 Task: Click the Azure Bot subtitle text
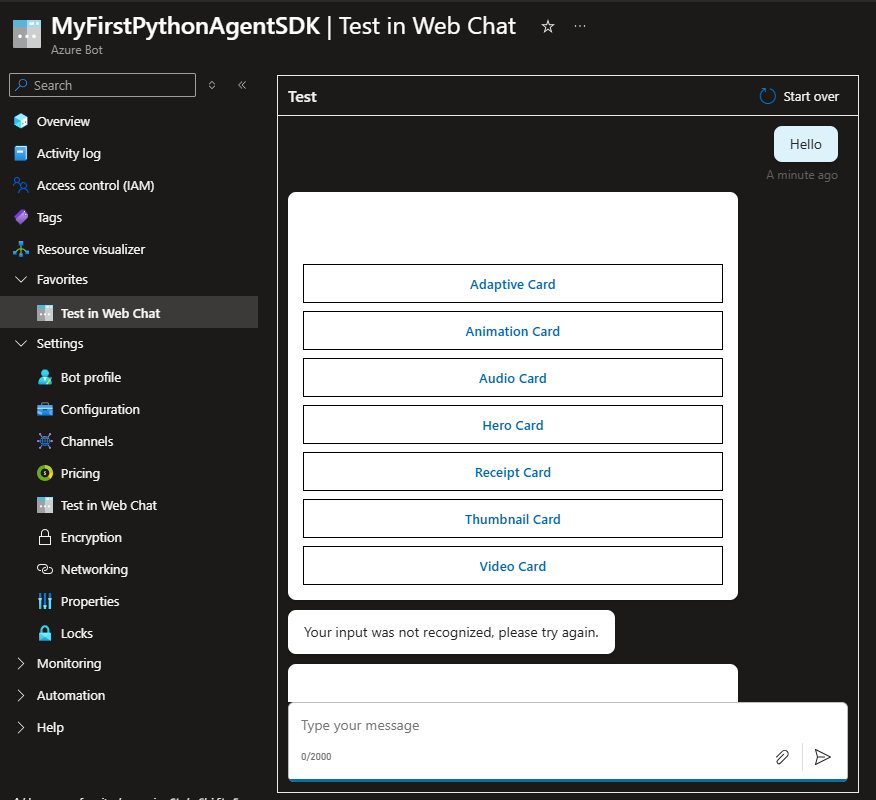tap(77, 50)
